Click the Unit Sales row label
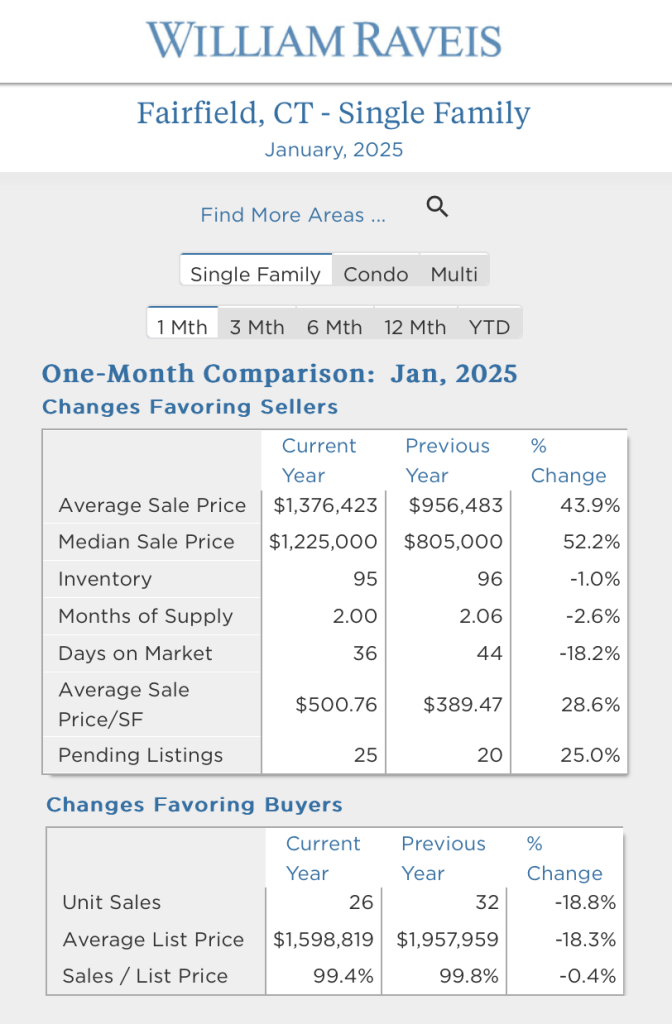The image size is (672, 1024). tap(111, 902)
